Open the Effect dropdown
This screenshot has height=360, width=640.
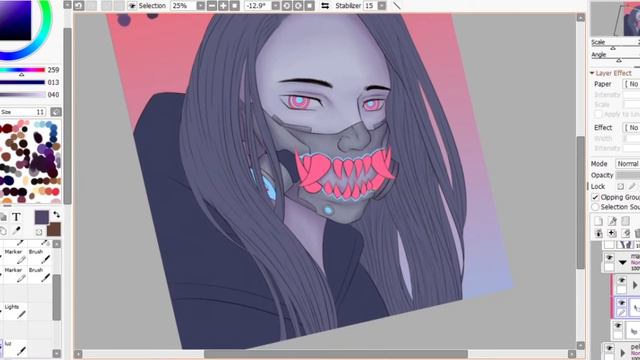point(631,128)
